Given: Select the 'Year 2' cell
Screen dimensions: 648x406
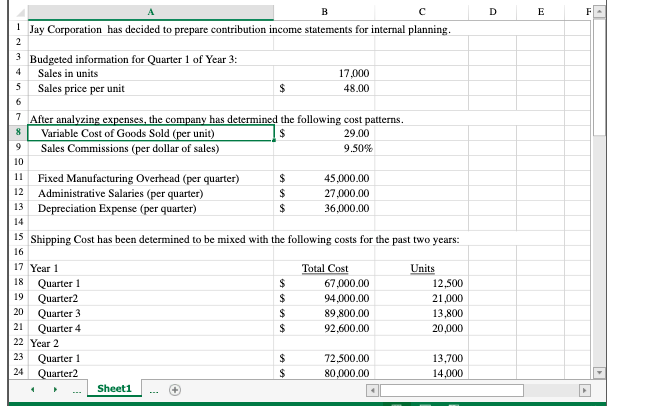Looking at the screenshot, I should (x=150, y=343).
